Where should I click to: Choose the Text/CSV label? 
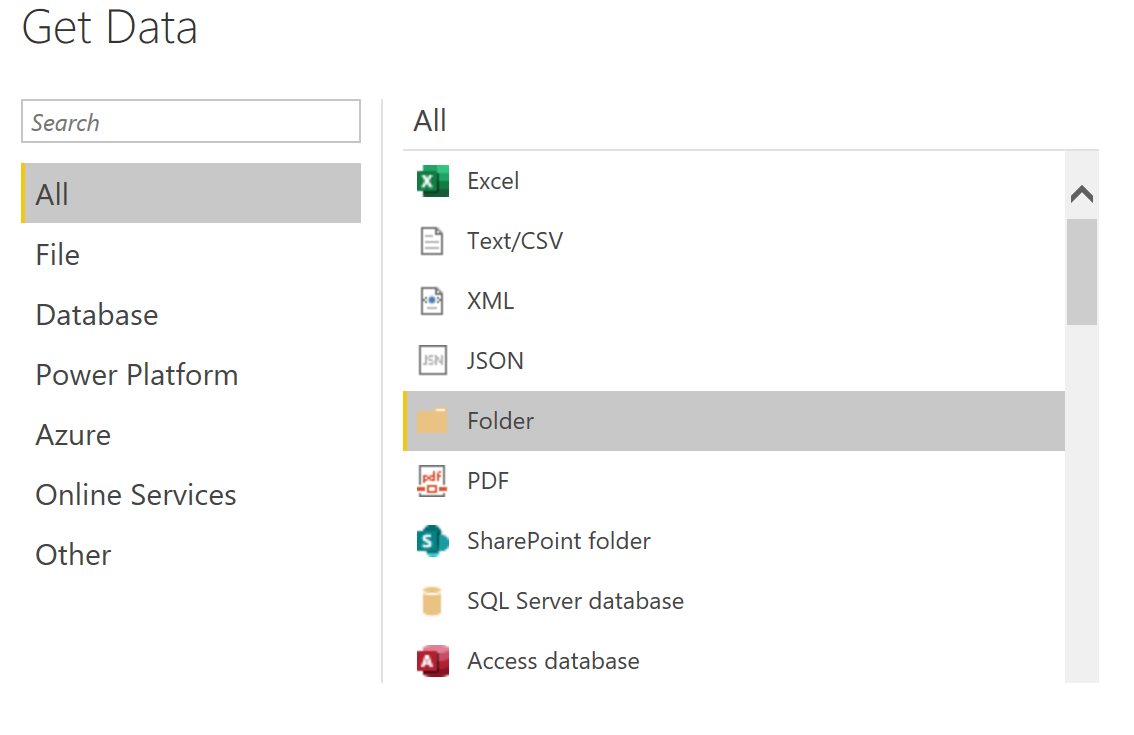point(515,241)
